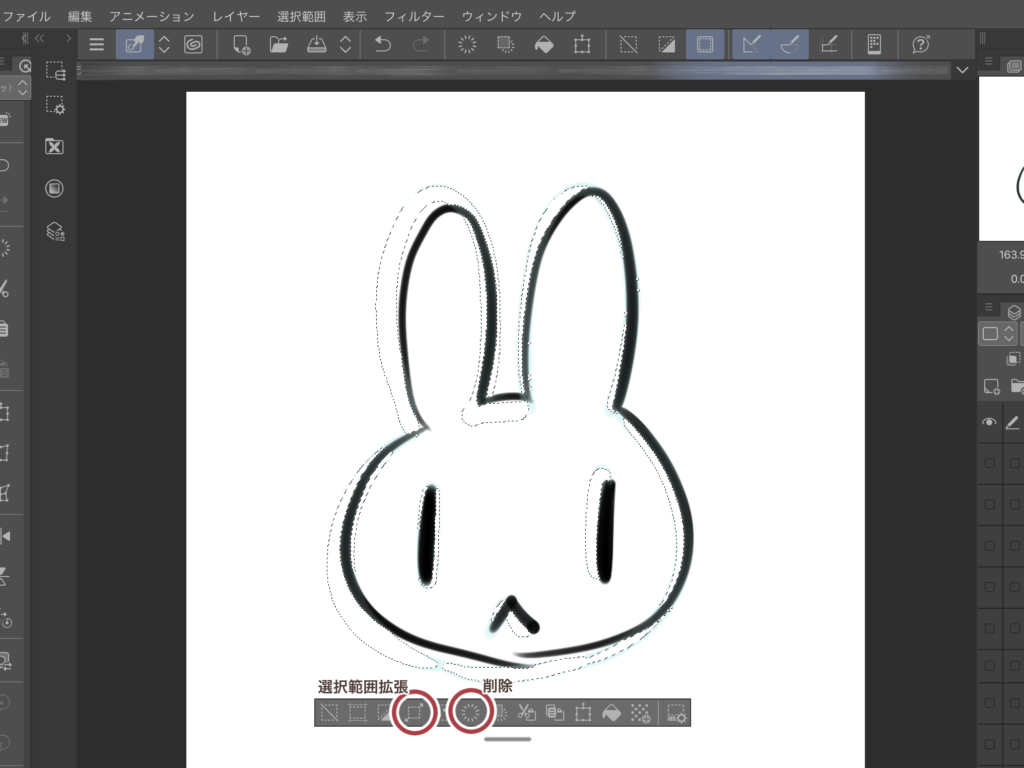The height and width of the screenshot is (768, 1024).
Task: Click scale/rotate icon in the selection launcher
Action: tap(583, 712)
